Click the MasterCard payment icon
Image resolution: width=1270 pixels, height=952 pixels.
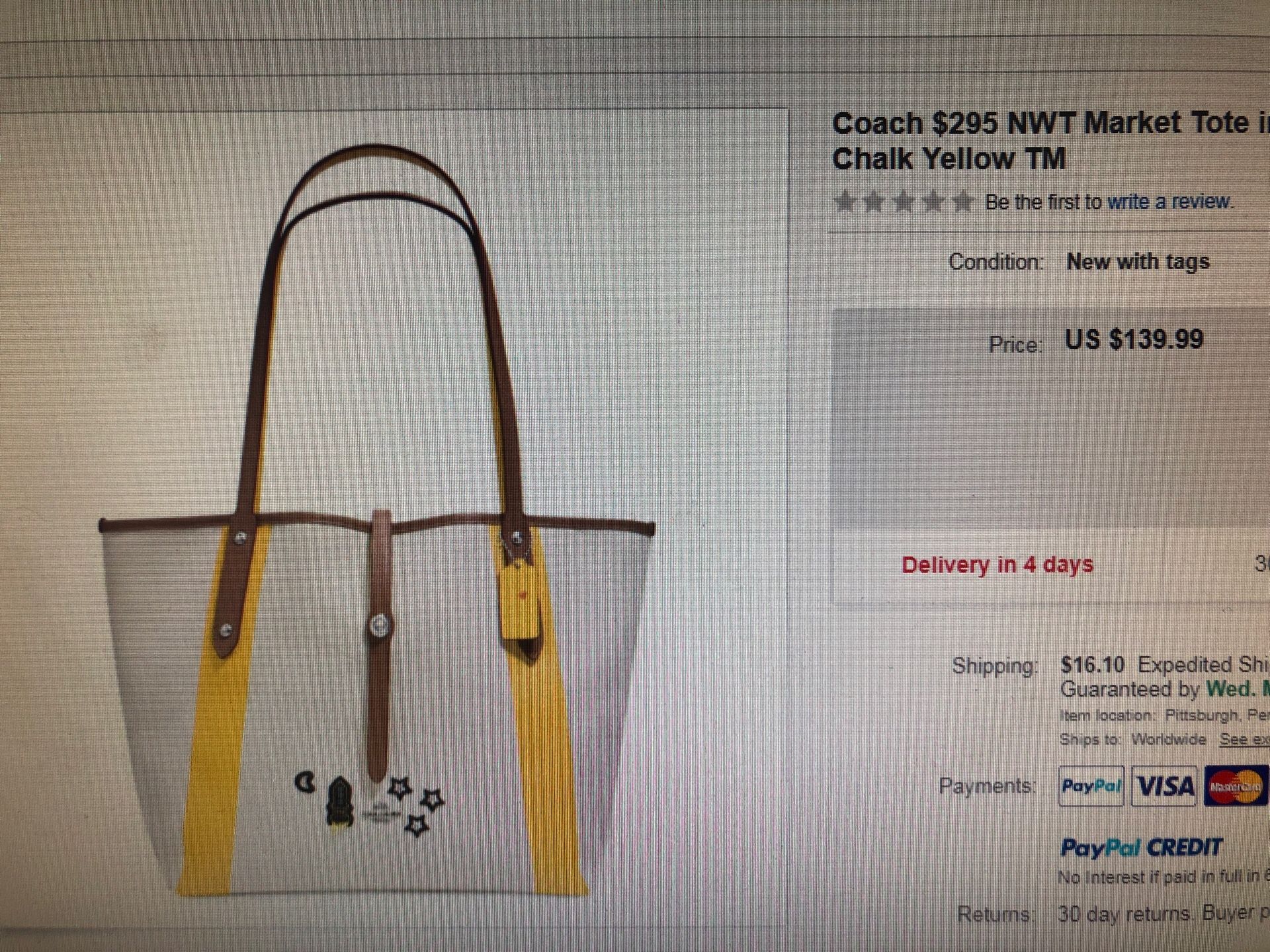coord(1236,787)
